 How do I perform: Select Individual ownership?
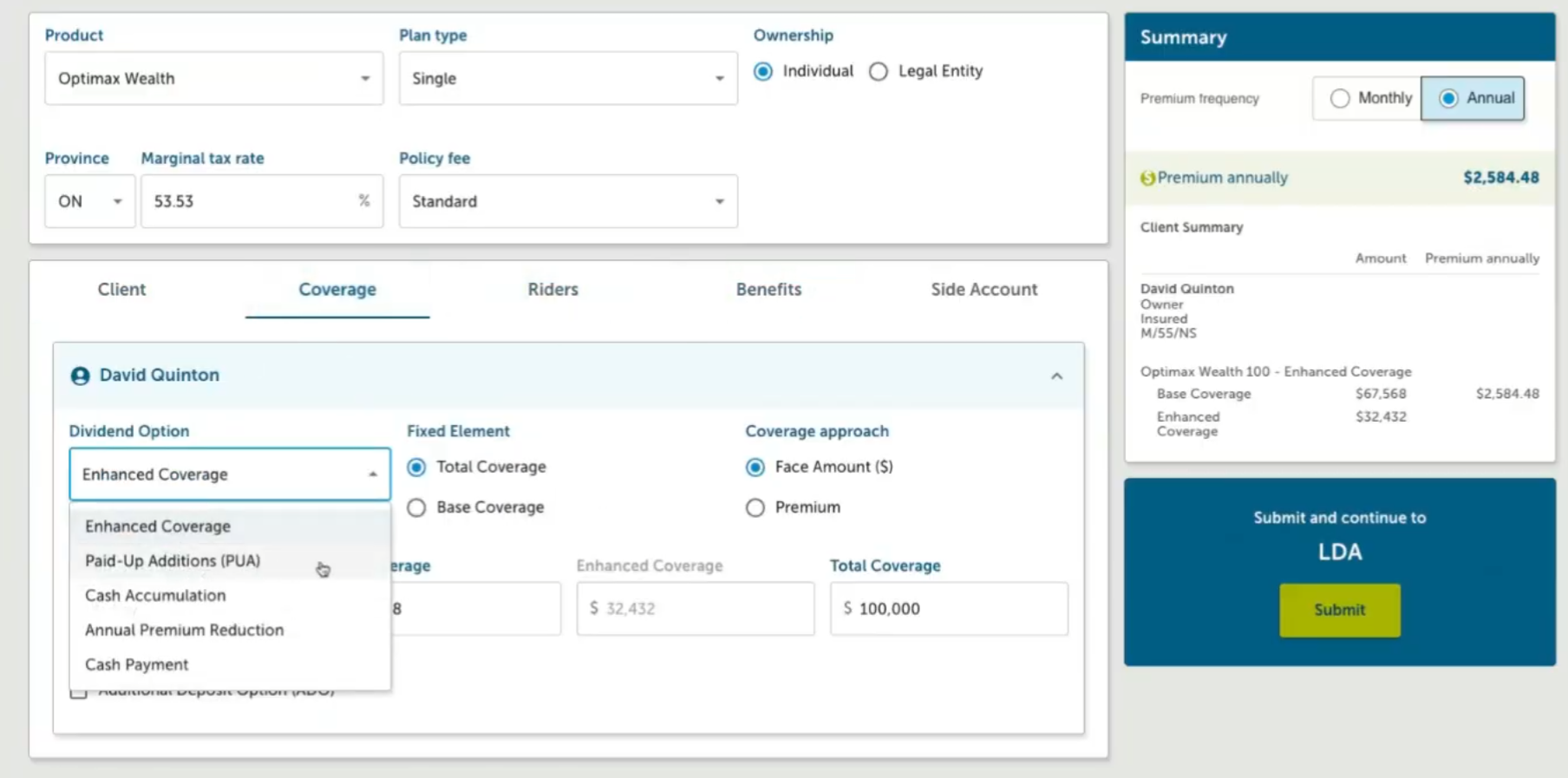pos(763,71)
